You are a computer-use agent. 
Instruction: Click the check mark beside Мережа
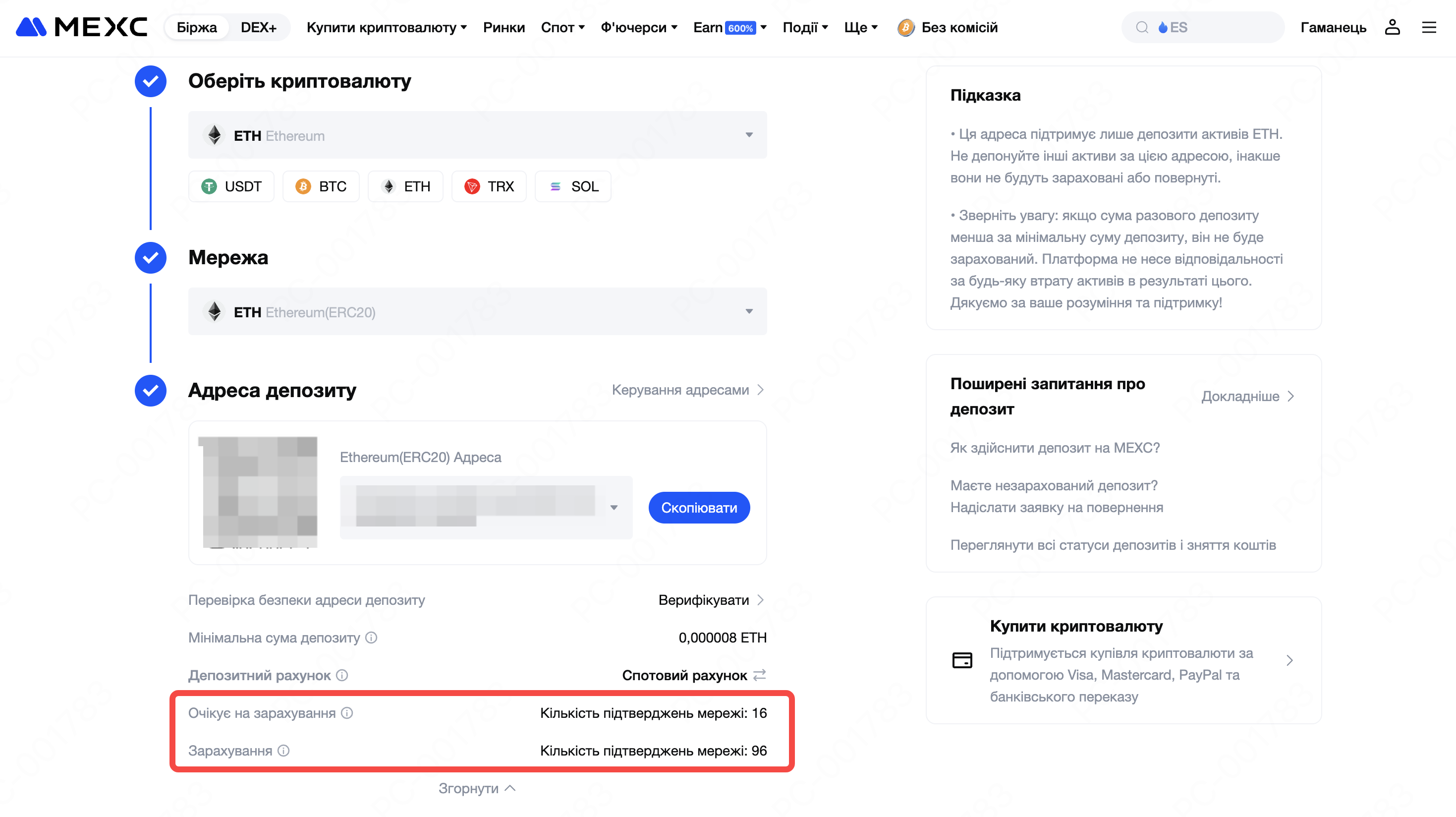pos(150,257)
